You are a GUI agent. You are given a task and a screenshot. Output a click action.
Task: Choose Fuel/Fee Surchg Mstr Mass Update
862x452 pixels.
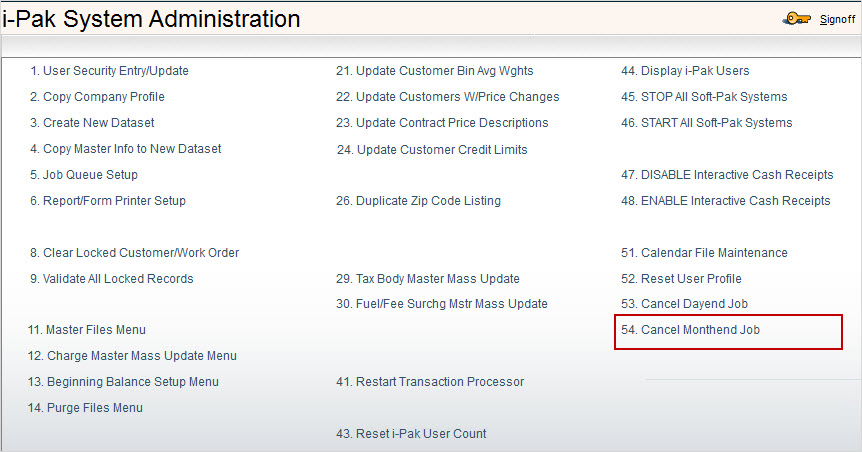(x=442, y=304)
